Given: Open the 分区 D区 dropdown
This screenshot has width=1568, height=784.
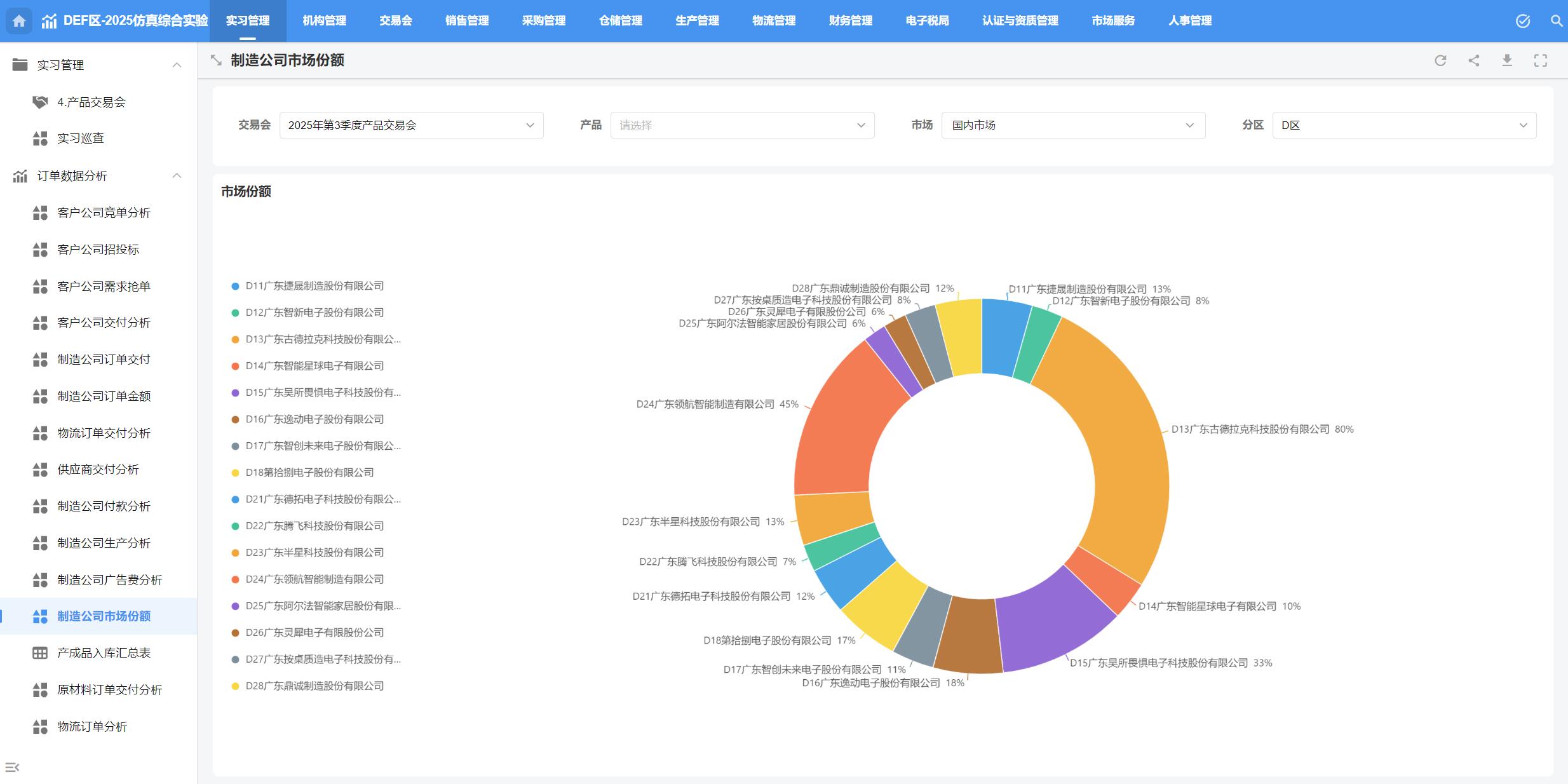Looking at the screenshot, I should 1404,125.
